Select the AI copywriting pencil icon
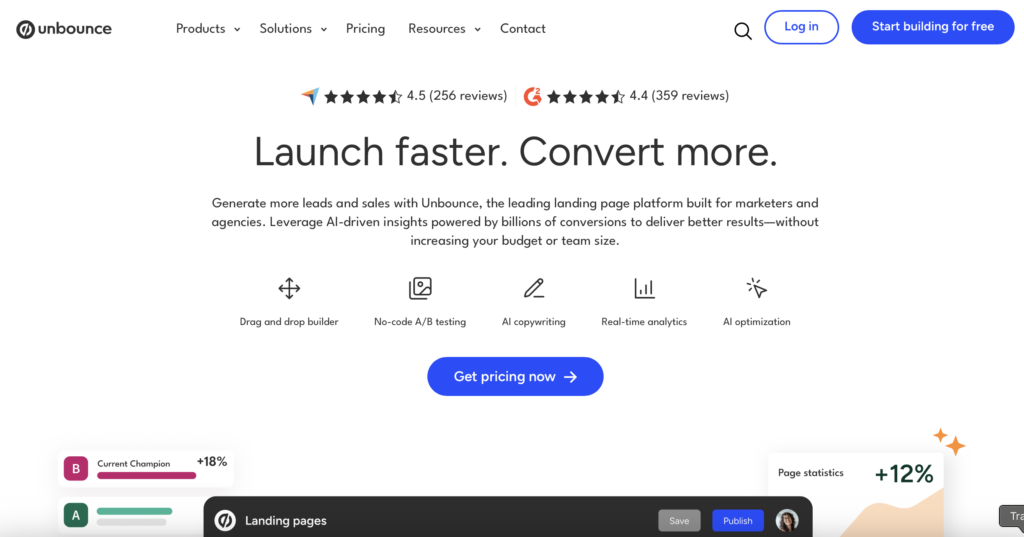Image resolution: width=1024 pixels, height=537 pixels. pos(534,289)
